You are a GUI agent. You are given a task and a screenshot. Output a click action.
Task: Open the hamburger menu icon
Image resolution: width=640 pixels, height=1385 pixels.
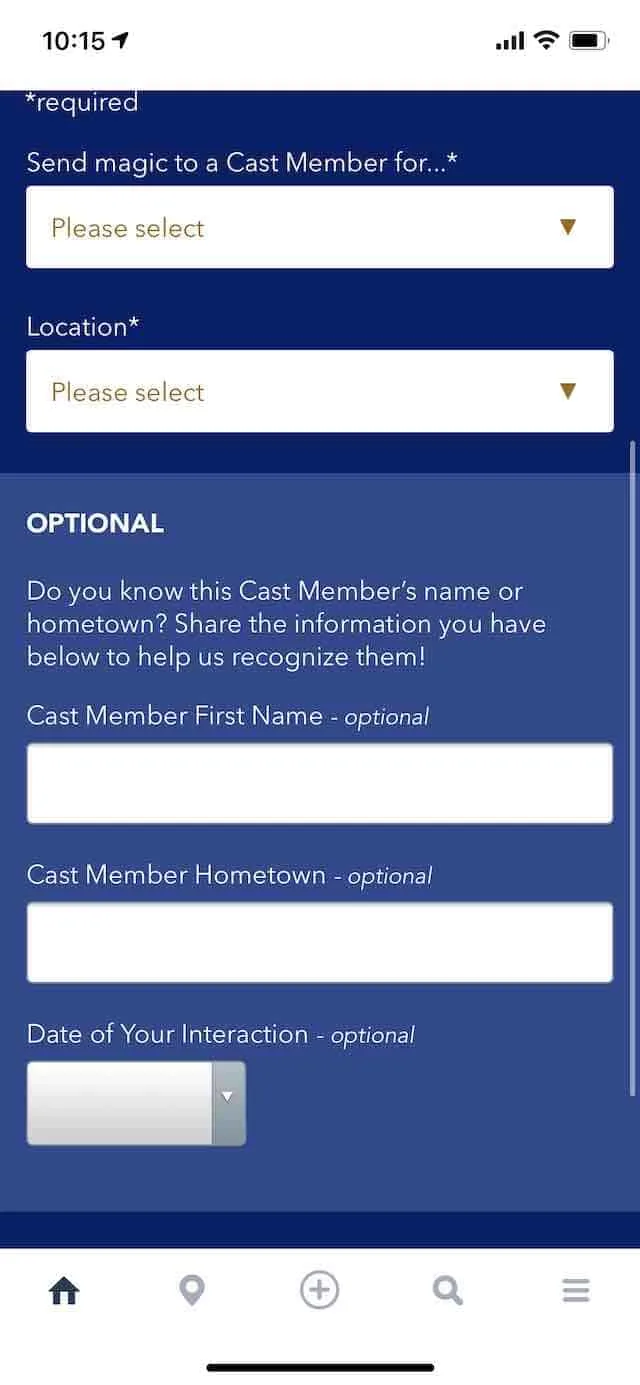tap(576, 1291)
